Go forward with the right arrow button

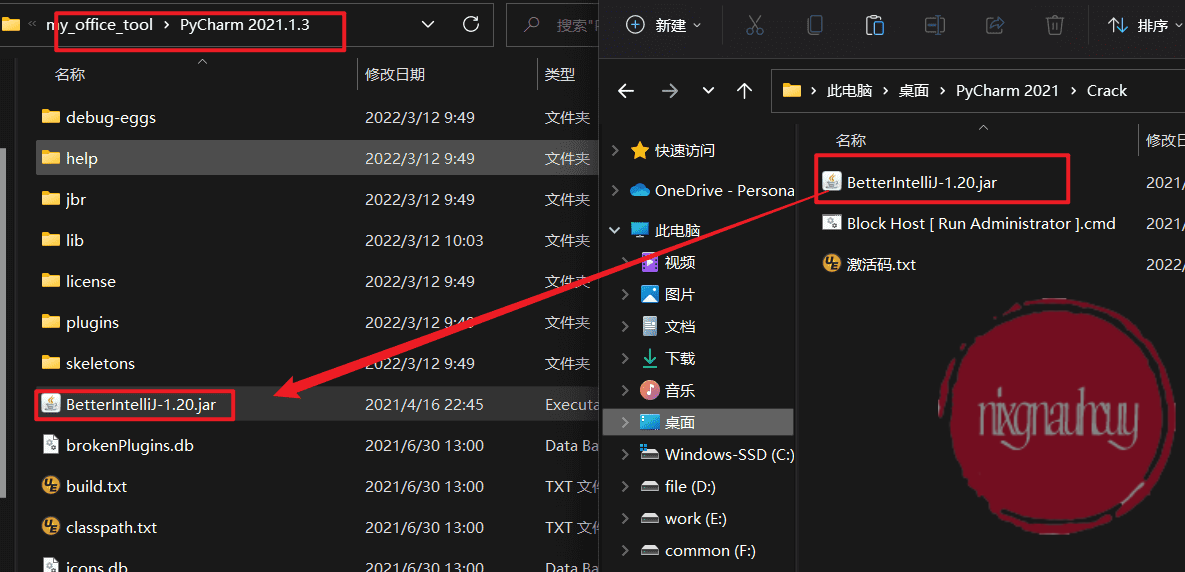[x=670, y=91]
